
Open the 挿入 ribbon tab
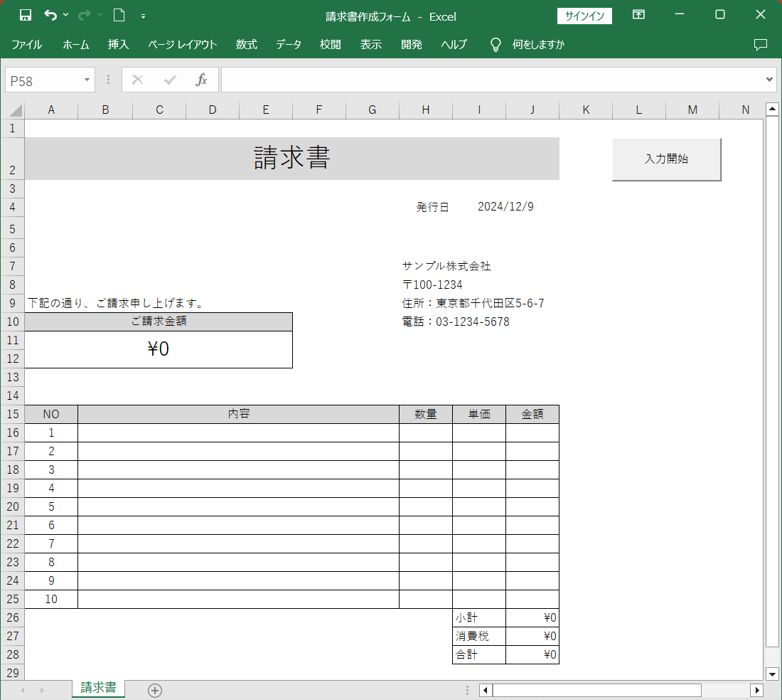click(118, 45)
